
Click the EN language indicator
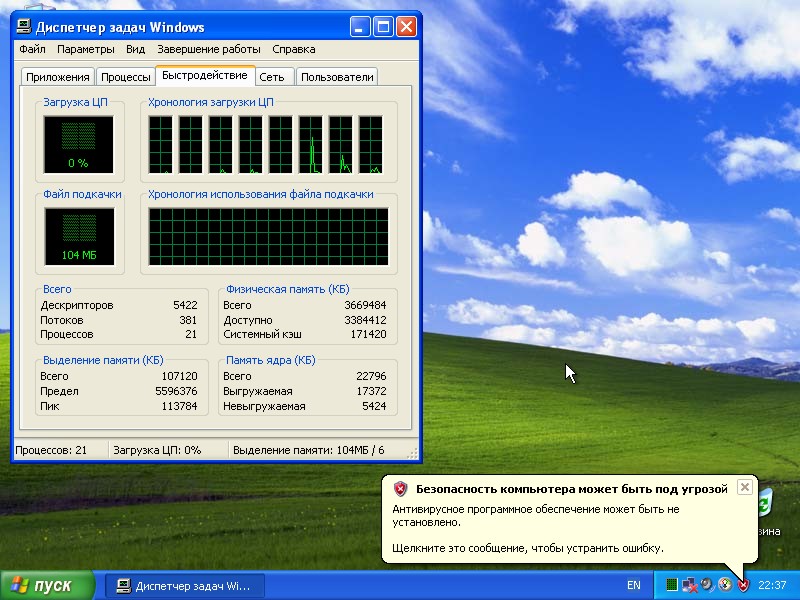tap(634, 585)
